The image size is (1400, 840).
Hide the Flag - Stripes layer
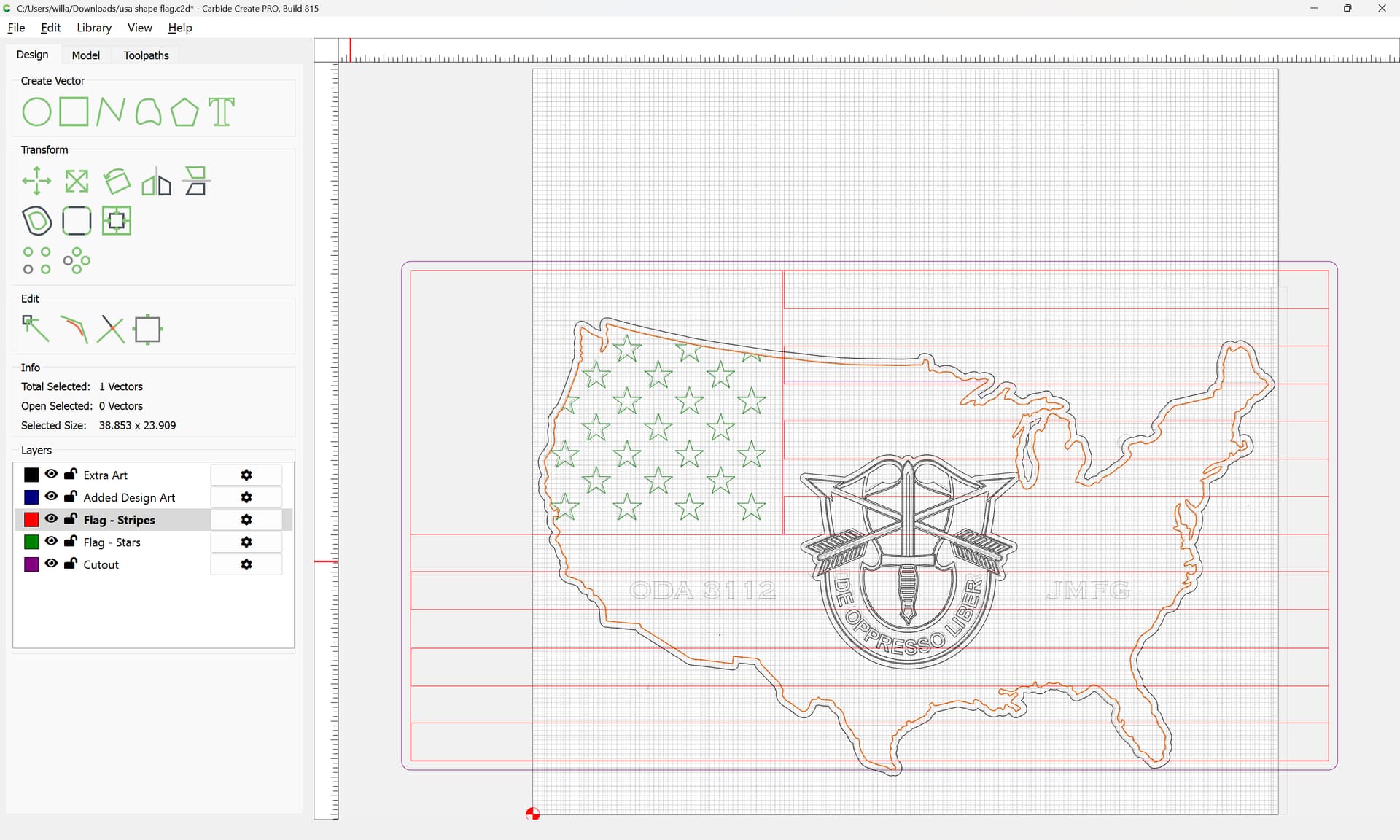51,519
